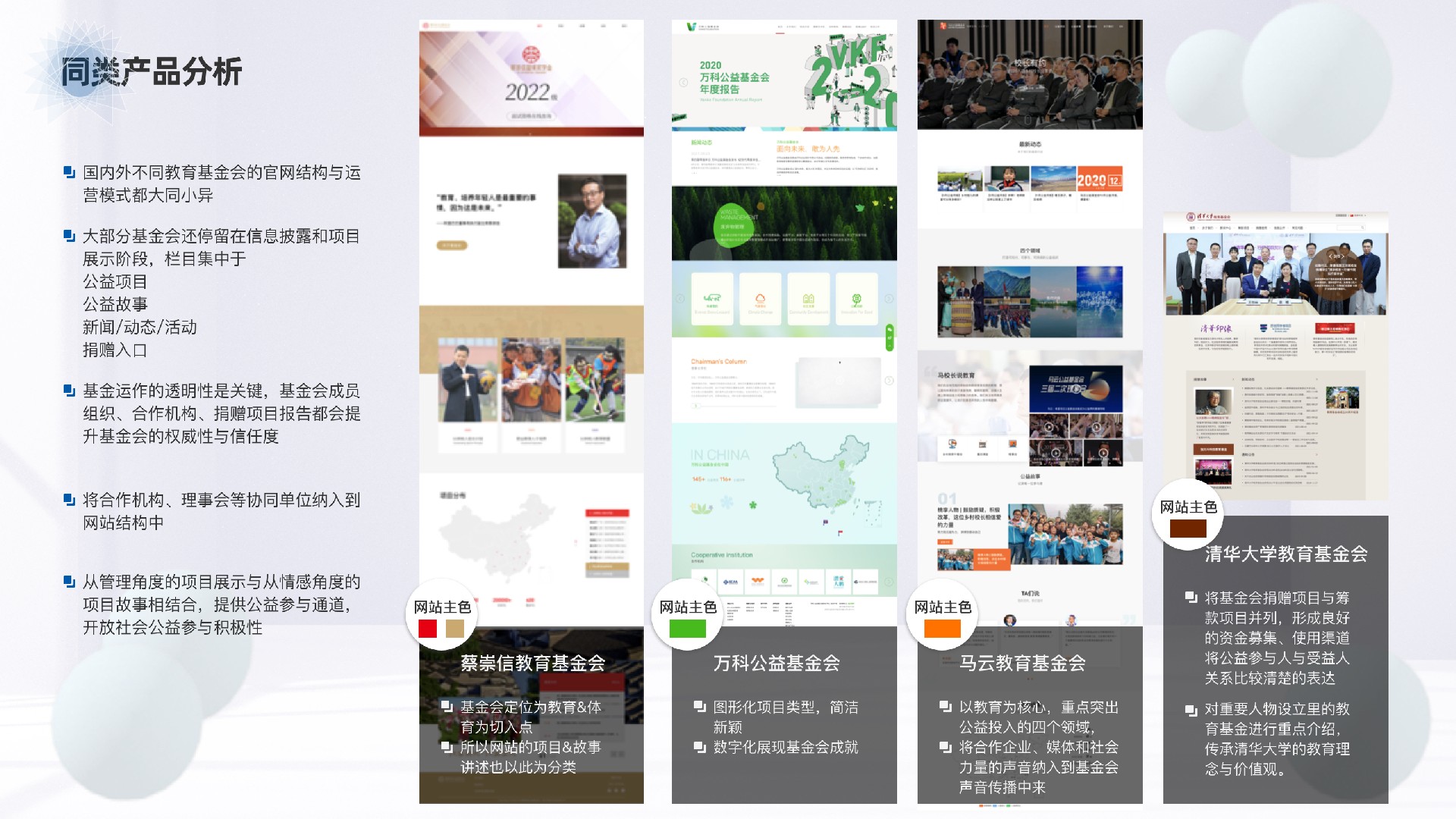Click bullet icon beside 基金会定位为教育&体育为切入点
The image size is (1456, 819).
(447, 706)
